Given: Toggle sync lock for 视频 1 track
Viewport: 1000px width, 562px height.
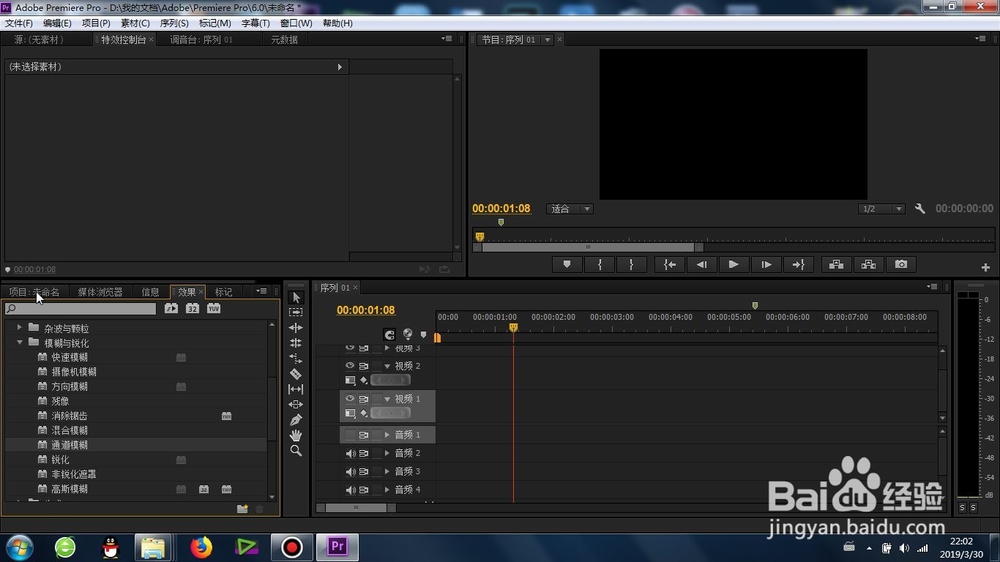Looking at the screenshot, I should pyautogui.click(x=364, y=399).
